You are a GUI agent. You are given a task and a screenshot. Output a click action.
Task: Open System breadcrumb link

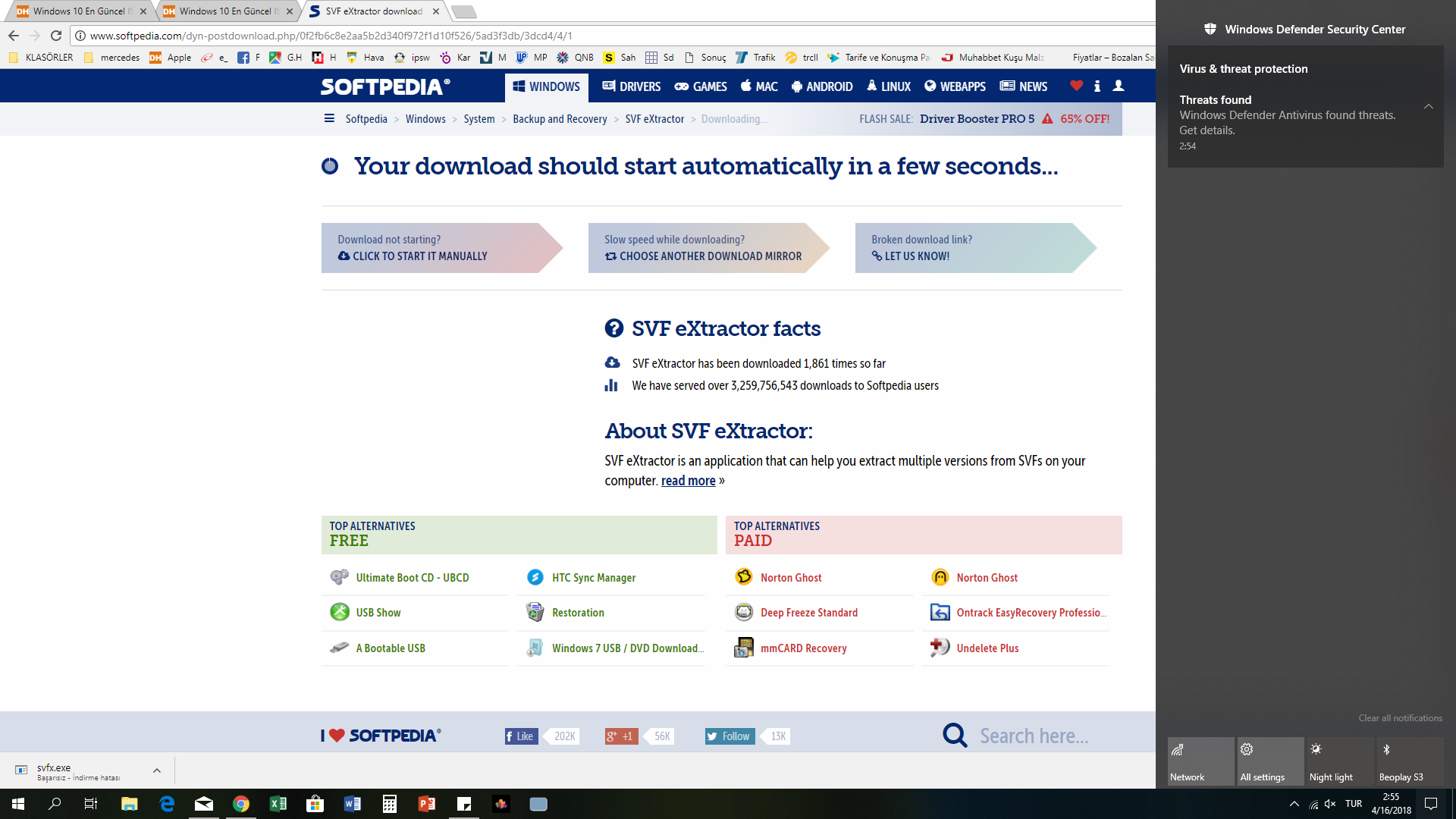(x=479, y=119)
